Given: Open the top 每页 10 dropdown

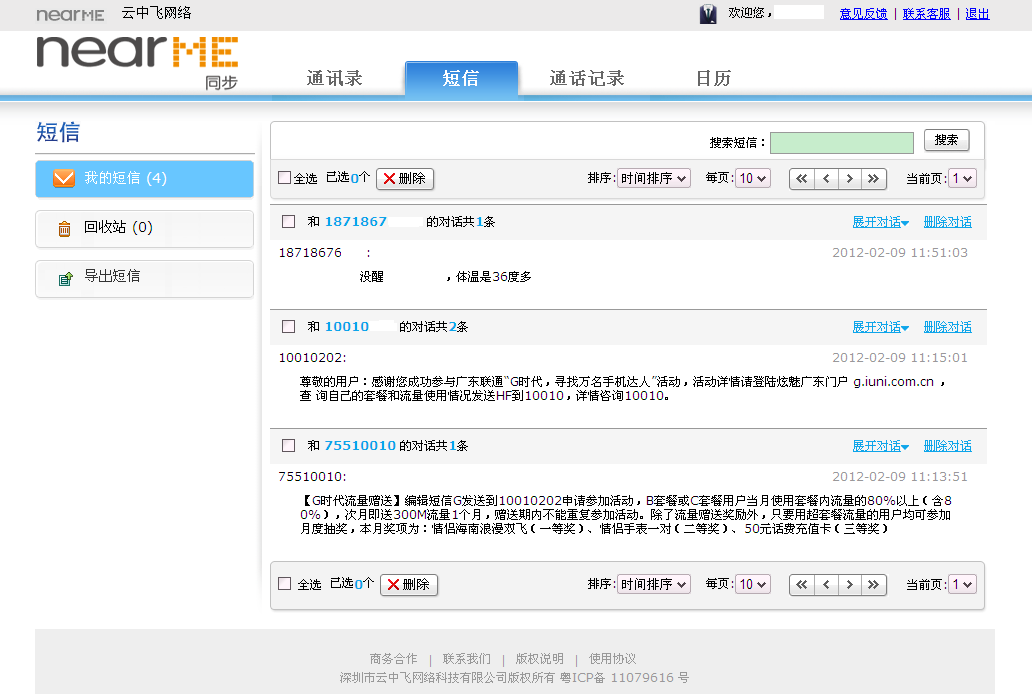Looking at the screenshot, I should click(753, 178).
